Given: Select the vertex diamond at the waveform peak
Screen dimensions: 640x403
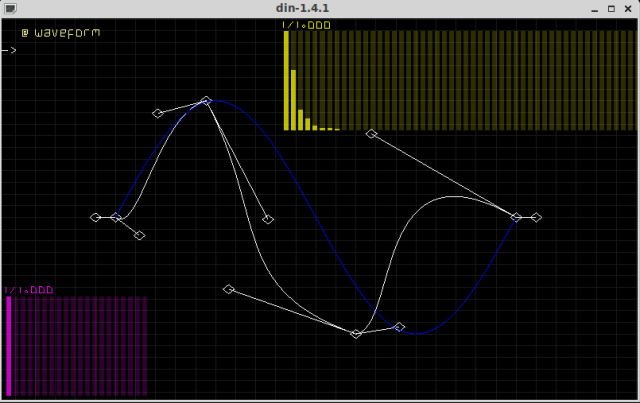Looking at the screenshot, I should point(206,101).
